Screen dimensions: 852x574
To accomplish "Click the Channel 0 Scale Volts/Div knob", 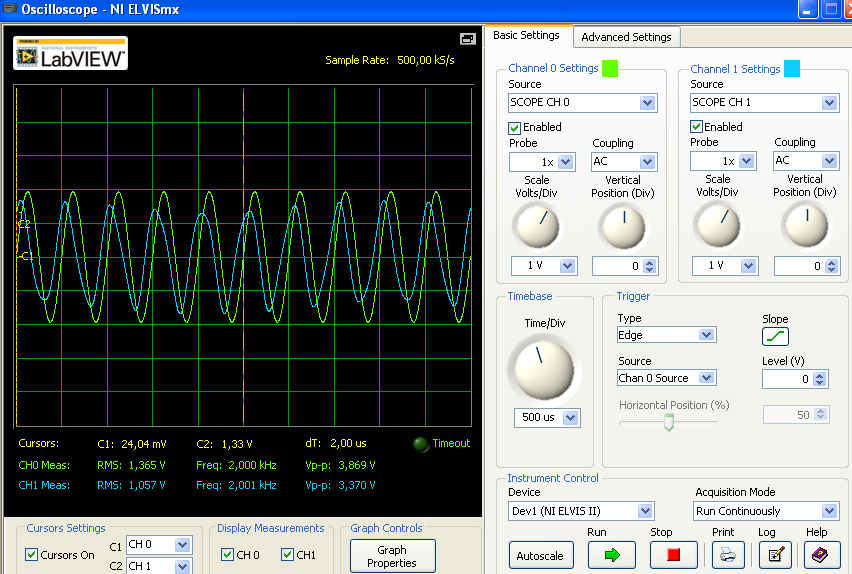I will [537, 226].
